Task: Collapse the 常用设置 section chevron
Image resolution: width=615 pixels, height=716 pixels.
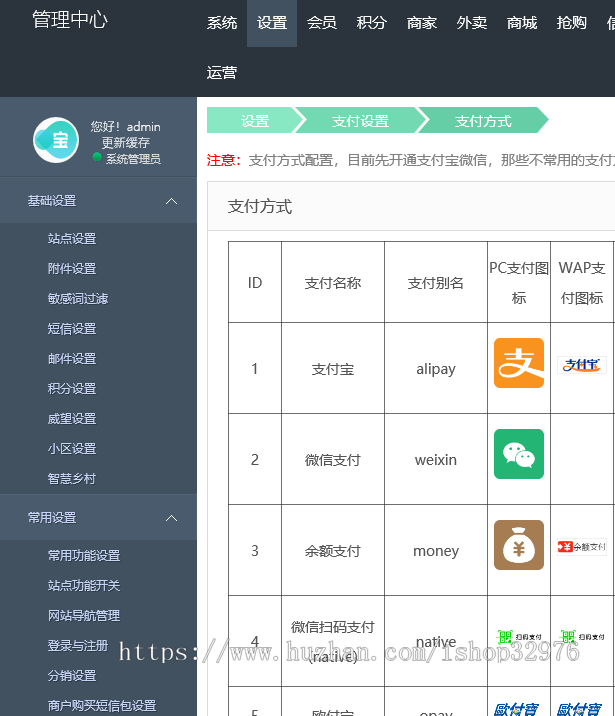Action: [x=171, y=518]
